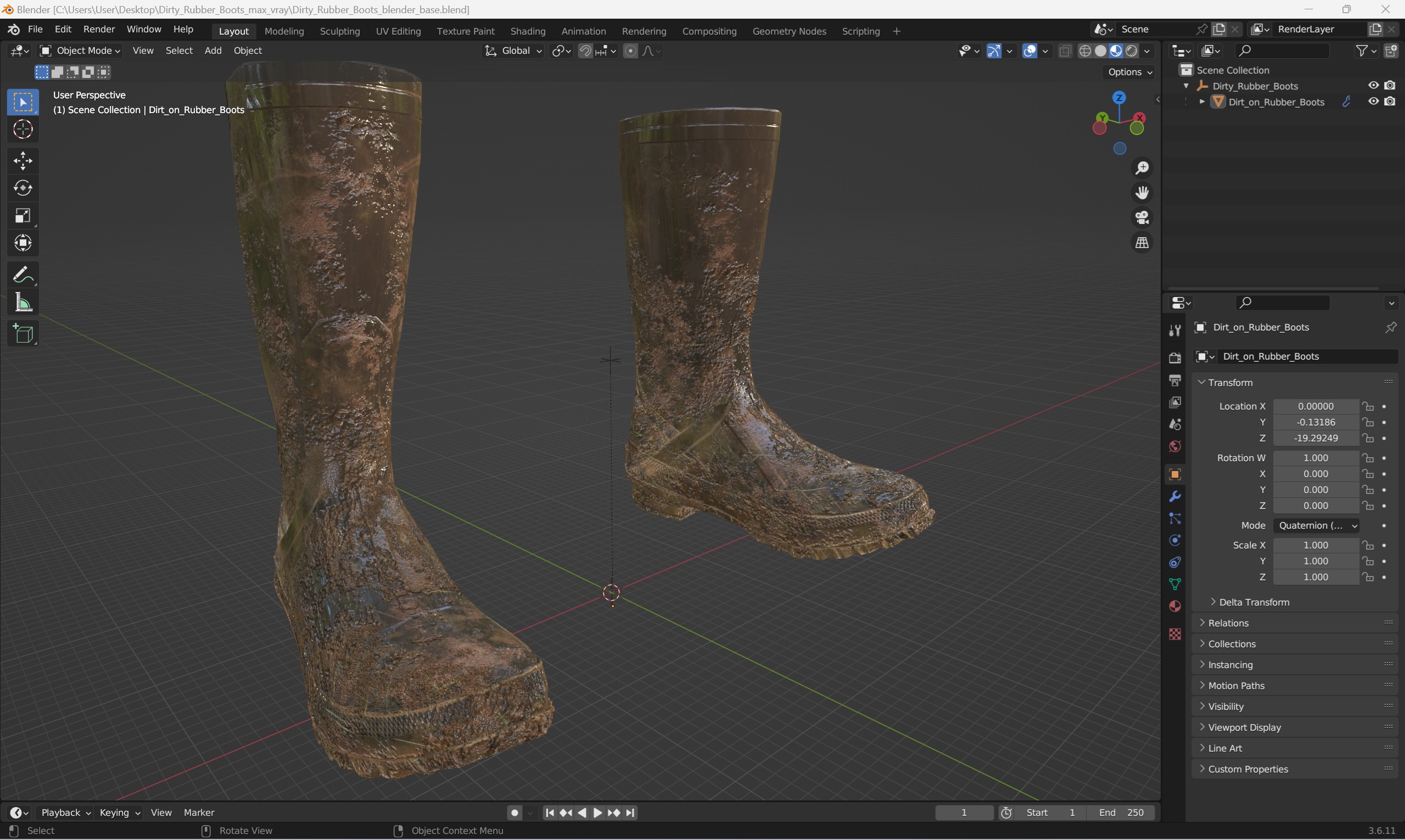Open the Particles properties tab
Viewport: 1405px width, 840px height.
pos(1174,518)
